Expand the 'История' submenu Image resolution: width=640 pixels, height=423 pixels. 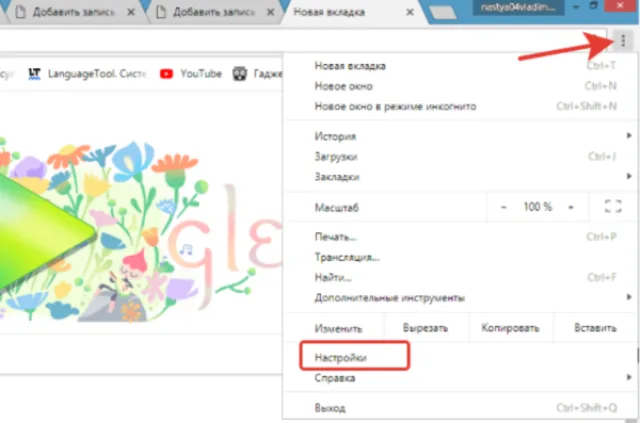459,136
